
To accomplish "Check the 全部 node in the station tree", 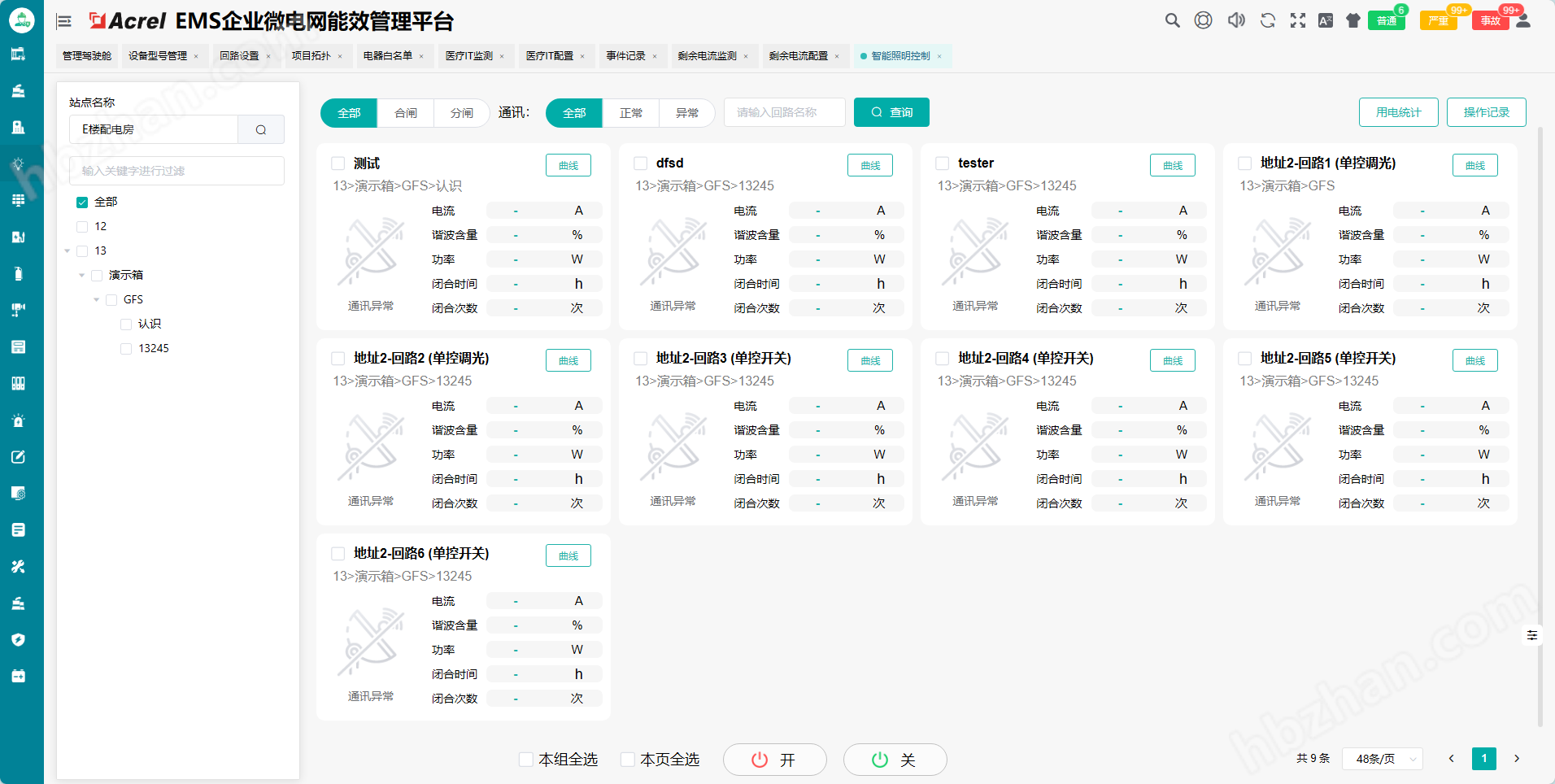I will (x=81, y=202).
